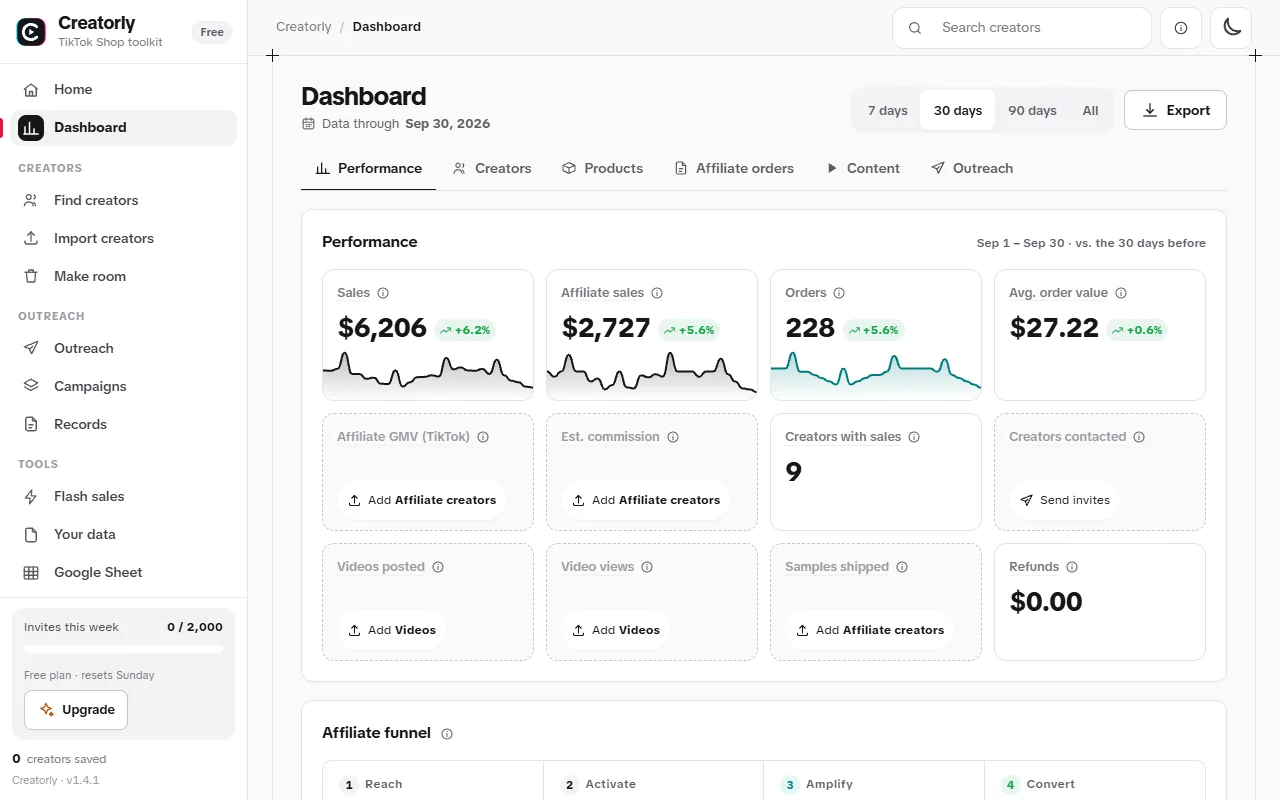The image size is (1280, 800).
Task: Open Find creators in sidebar
Action: click(124, 200)
